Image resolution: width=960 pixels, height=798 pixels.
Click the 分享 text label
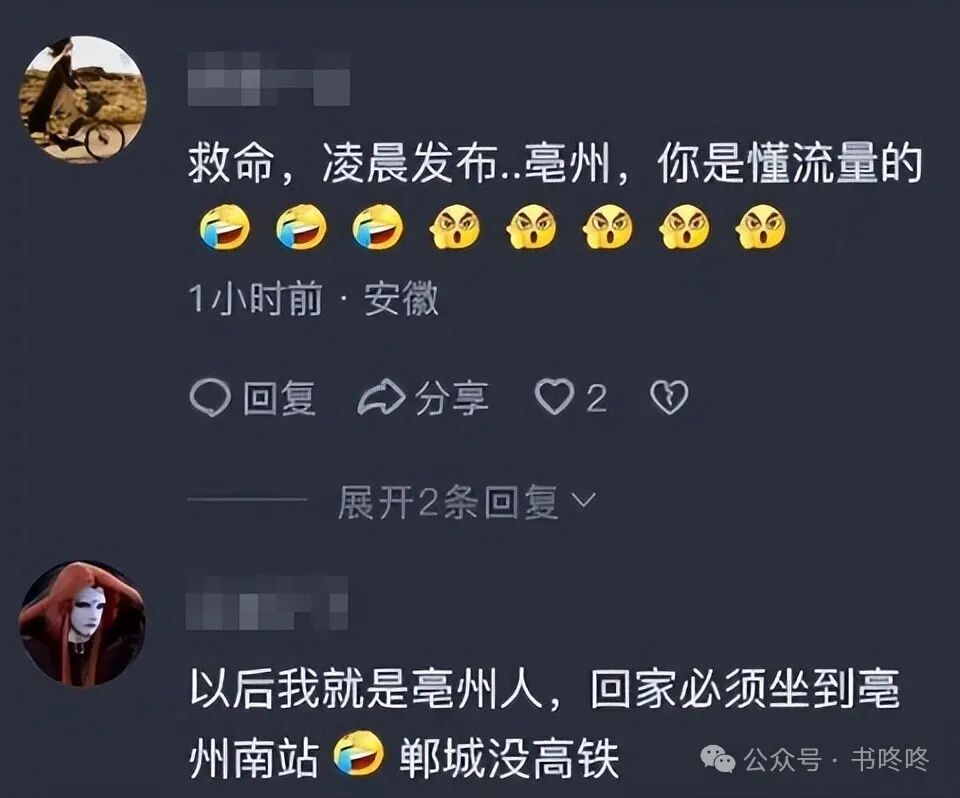pyautogui.click(x=452, y=399)
